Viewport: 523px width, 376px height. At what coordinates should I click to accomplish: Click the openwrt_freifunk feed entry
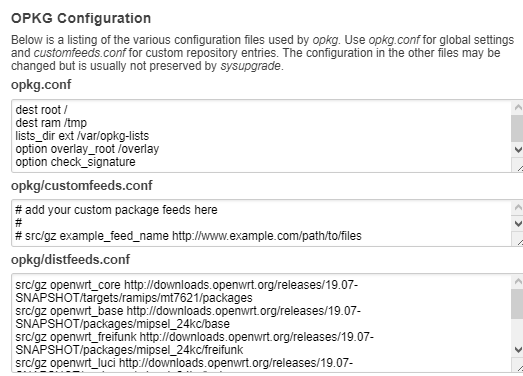(x=194, y=343)
